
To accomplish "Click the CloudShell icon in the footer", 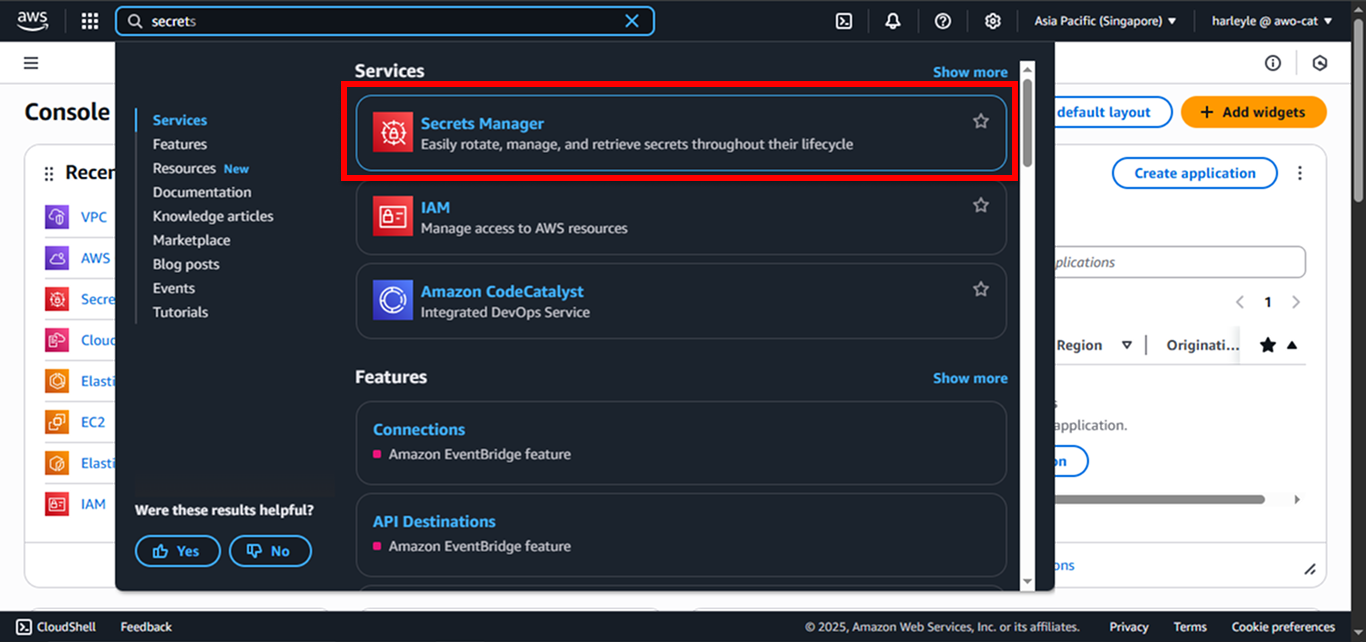I will tap(24, 627).
